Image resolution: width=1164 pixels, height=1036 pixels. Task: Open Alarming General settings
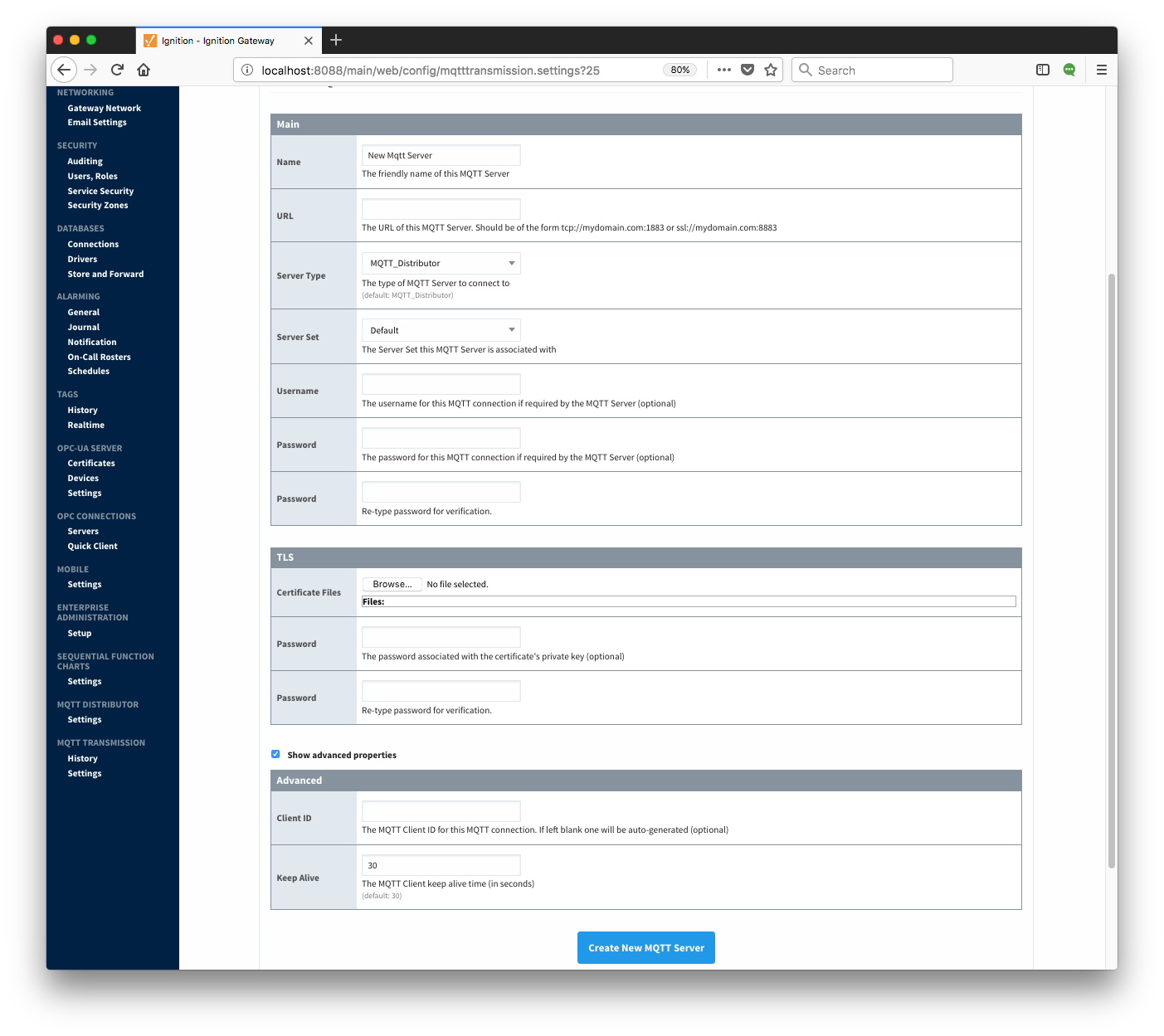[x=84, y=312]
